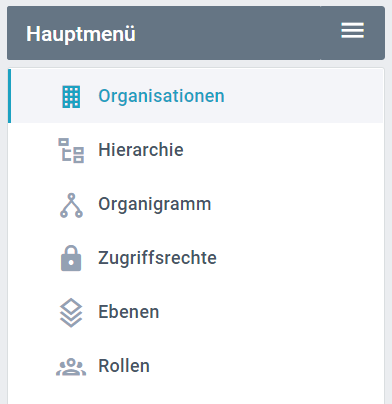The image size is (392, 404).
Task: Click the Organigramm branching nodes icon
Action: coord(71,205)
